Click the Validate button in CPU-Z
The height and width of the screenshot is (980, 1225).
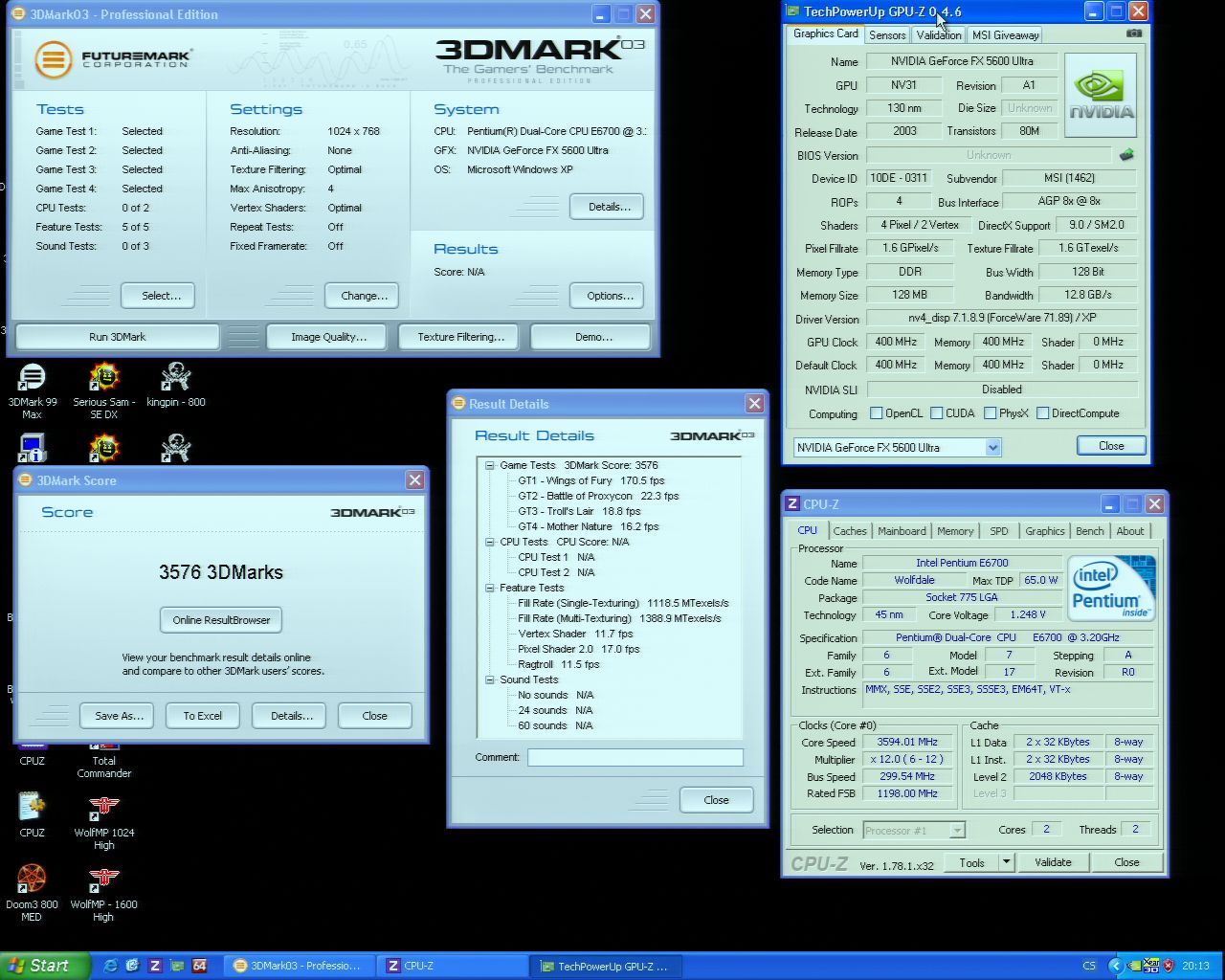[1053, 862]
